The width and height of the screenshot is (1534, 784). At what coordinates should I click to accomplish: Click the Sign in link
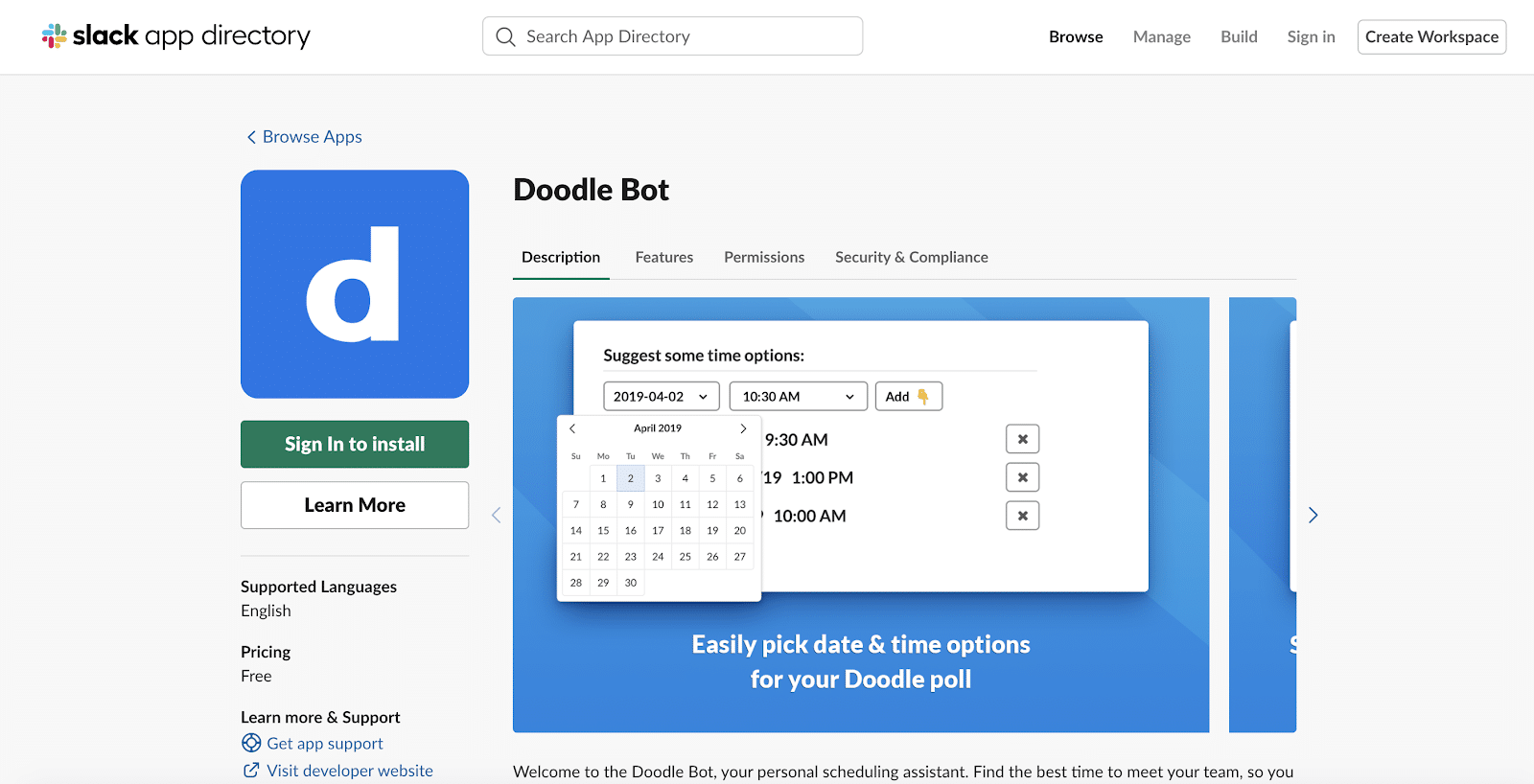pyautogui.click(x=1311, y=36)
